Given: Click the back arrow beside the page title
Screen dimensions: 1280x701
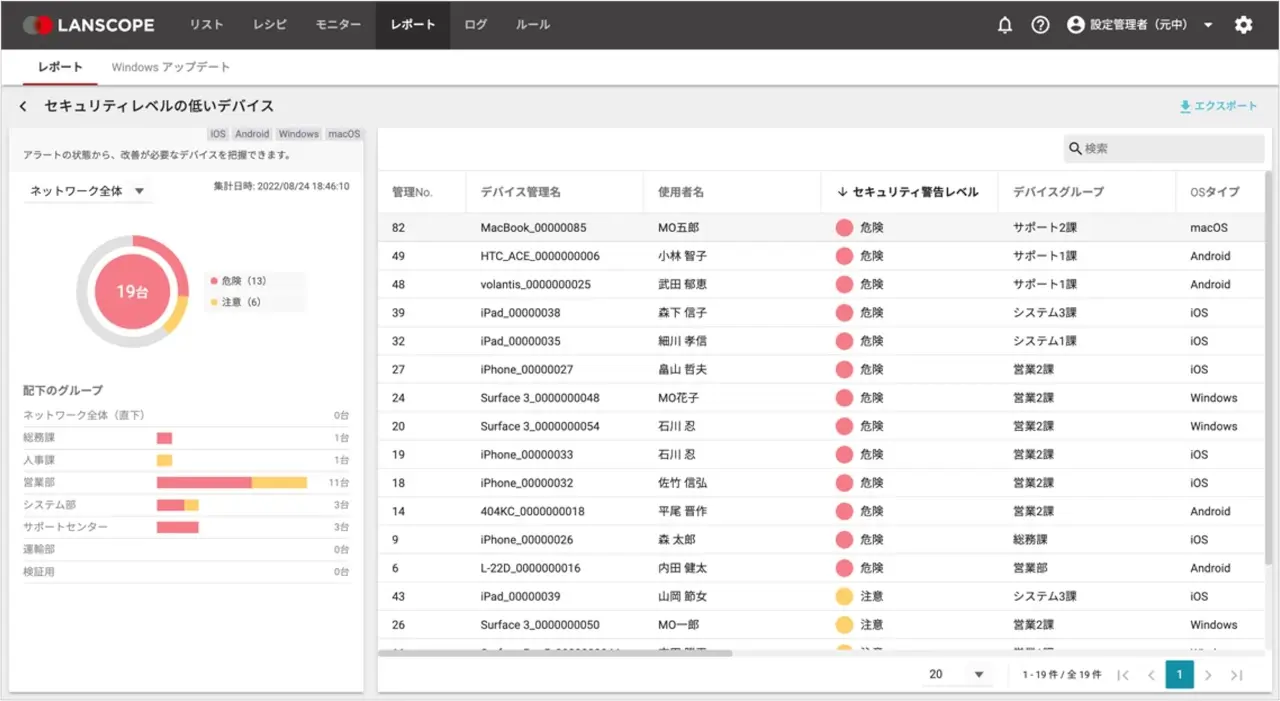Looking at the screenshot, I should pos(23,106).
